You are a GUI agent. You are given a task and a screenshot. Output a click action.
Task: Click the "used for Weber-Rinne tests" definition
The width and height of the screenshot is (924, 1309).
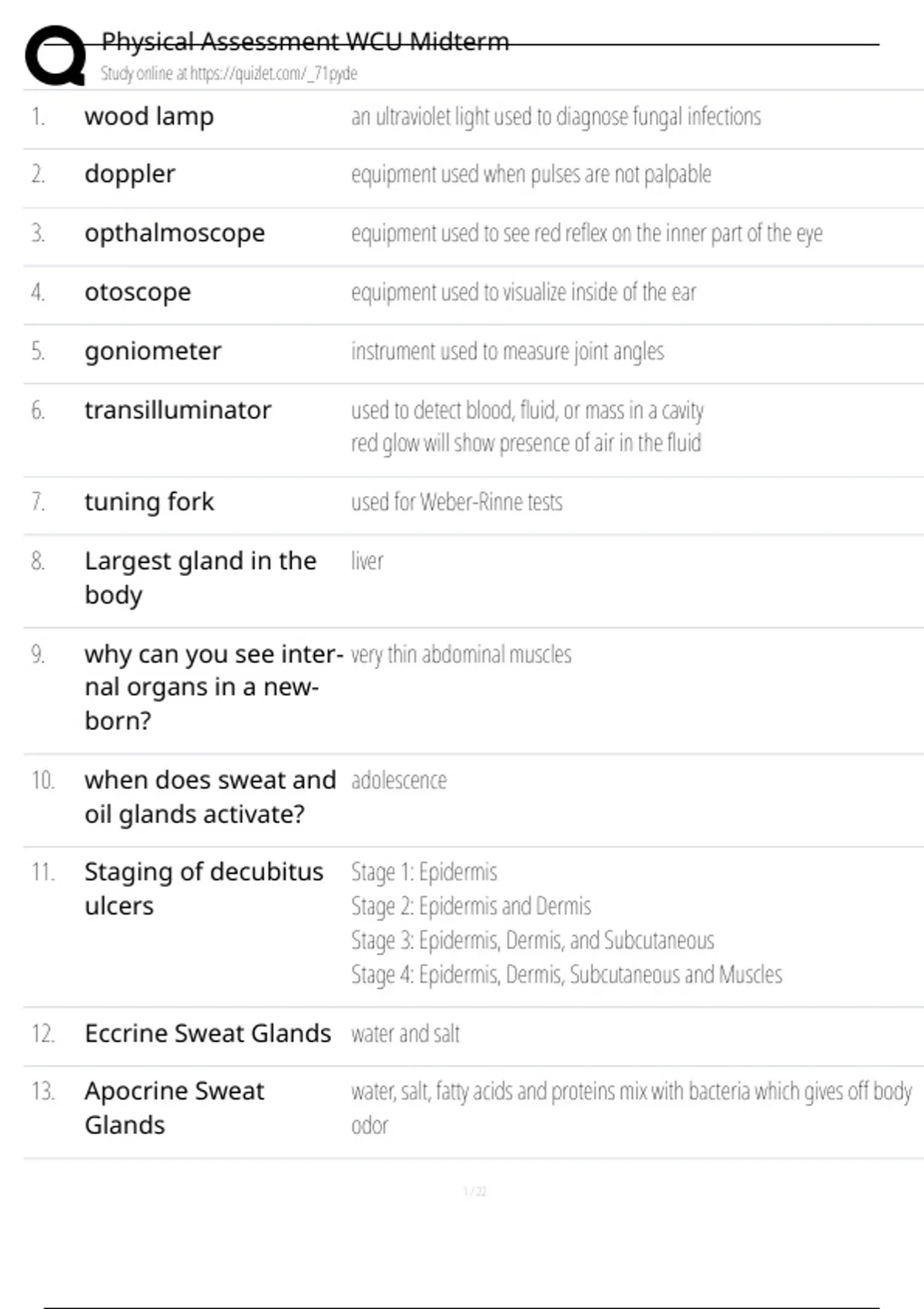(x=457, y=502)
